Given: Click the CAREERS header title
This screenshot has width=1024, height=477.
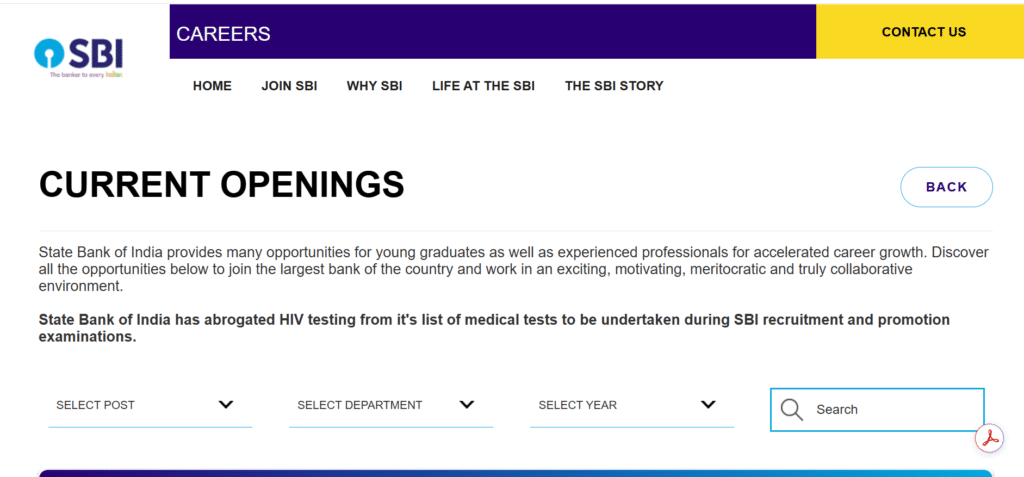Looking at the screenshot, I should (x=223, y=34).
